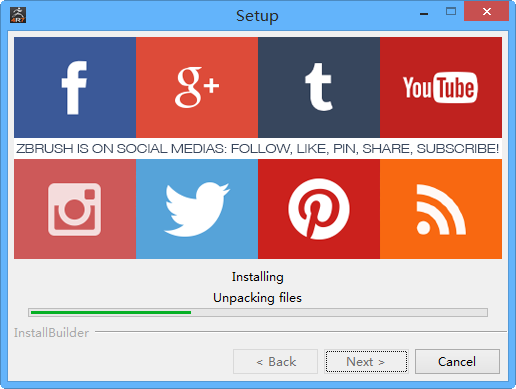Screen dimensions: 516x389
Task: Open the RSS feed tile
Action: [441, 209]
